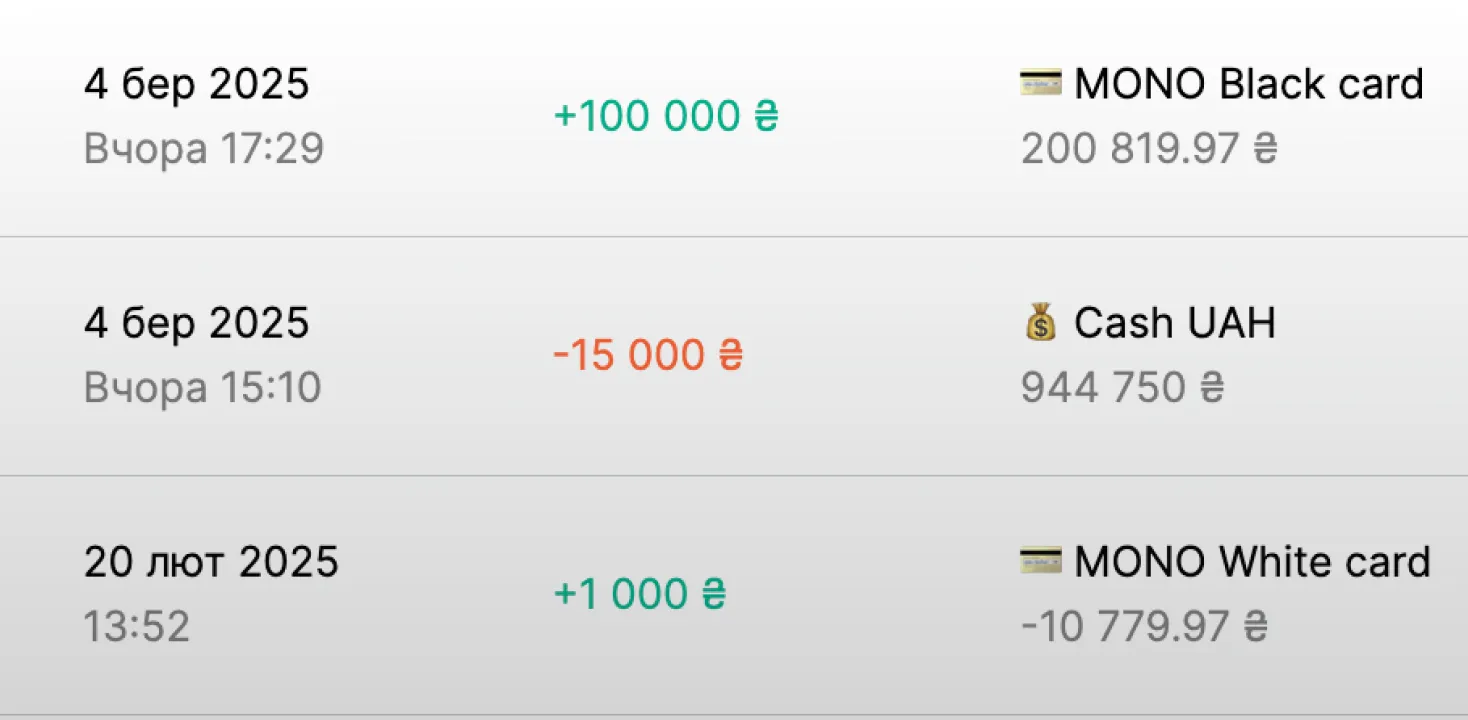Click the MONO White card account label
1468x720 pixels.
[1252, 561]
